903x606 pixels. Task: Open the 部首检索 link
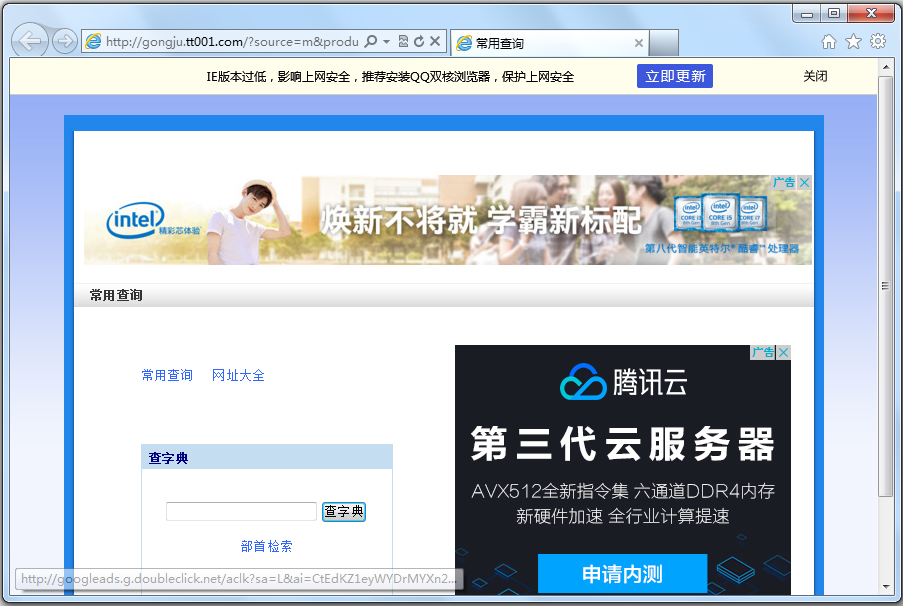(267, 546)
